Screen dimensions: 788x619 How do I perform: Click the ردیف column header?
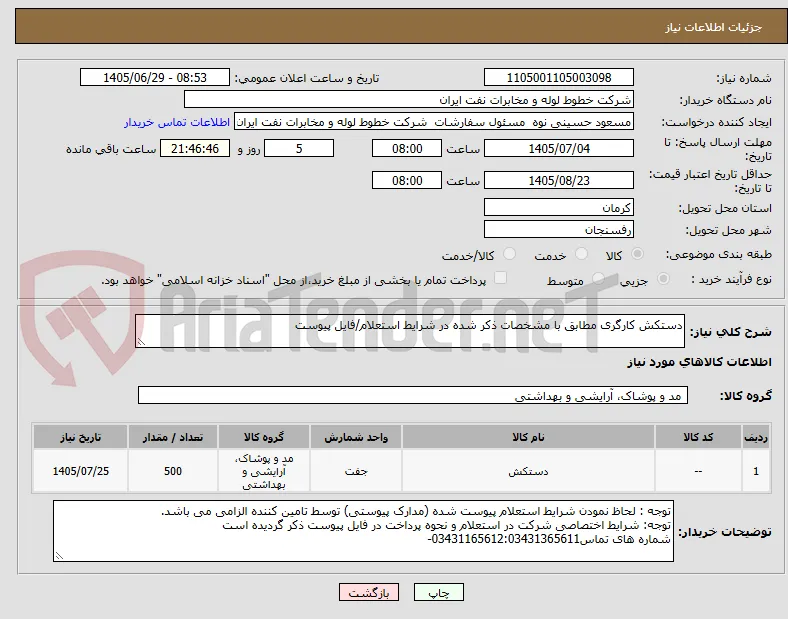(756, 437)
